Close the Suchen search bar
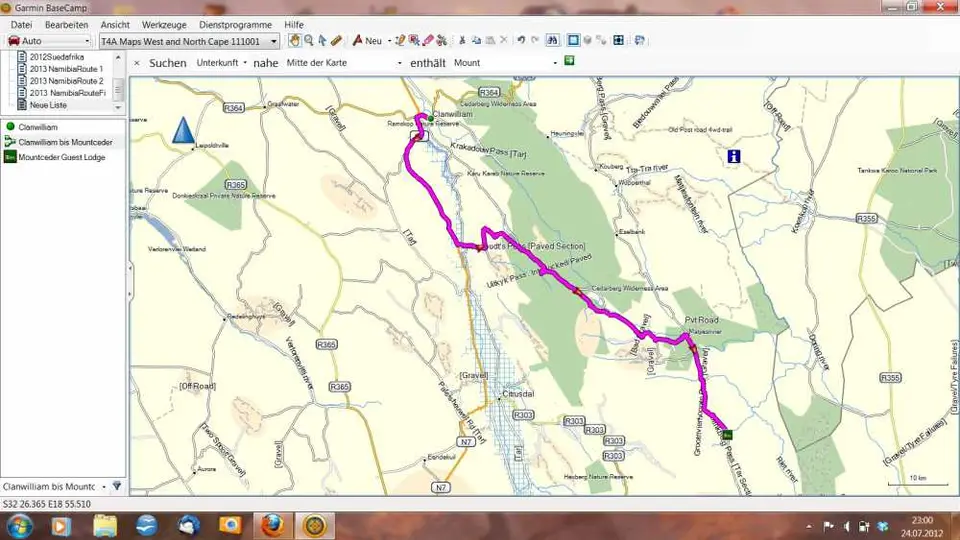960x540 pixels. click(137, 63)
